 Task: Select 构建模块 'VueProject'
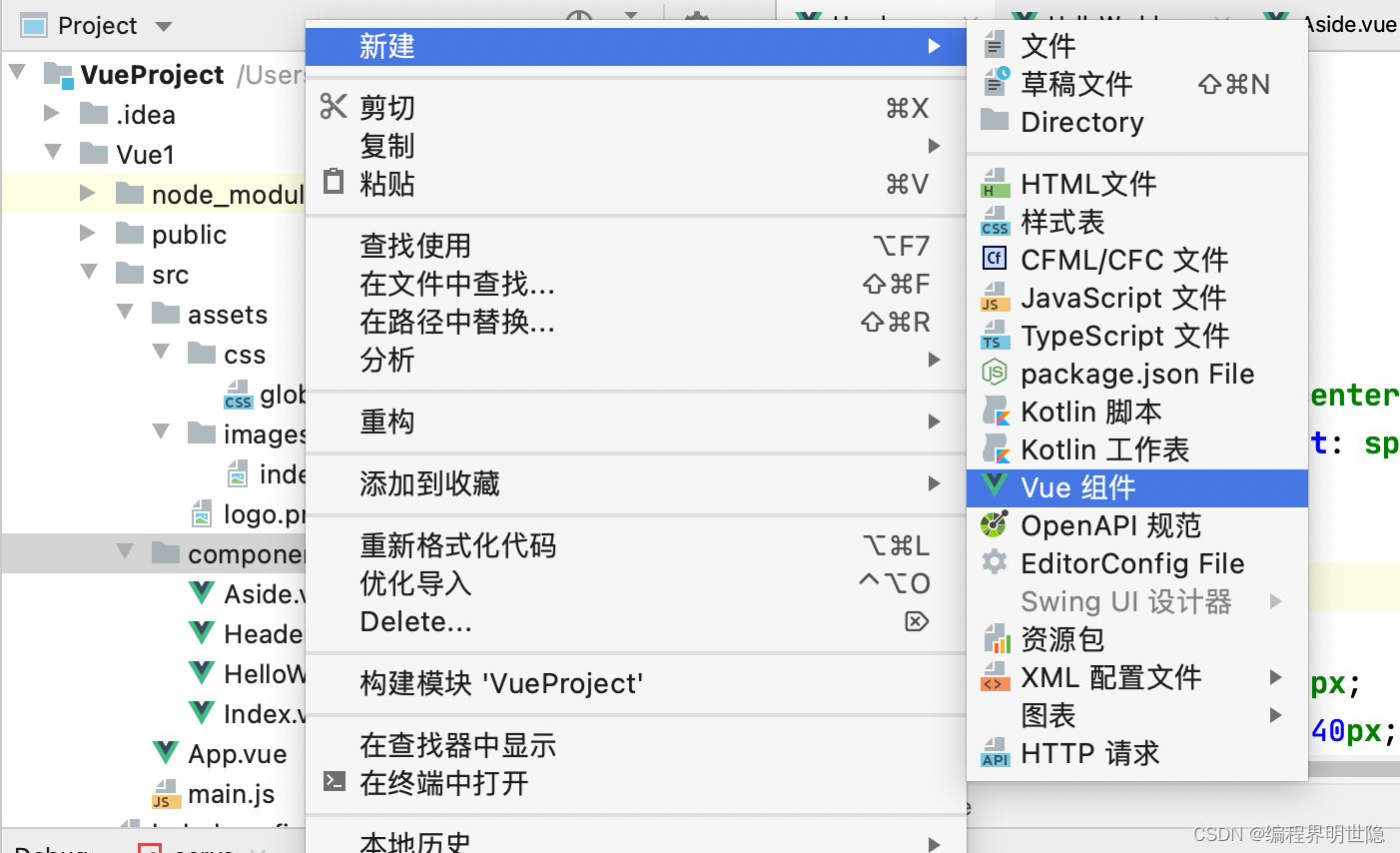(636, 683)
